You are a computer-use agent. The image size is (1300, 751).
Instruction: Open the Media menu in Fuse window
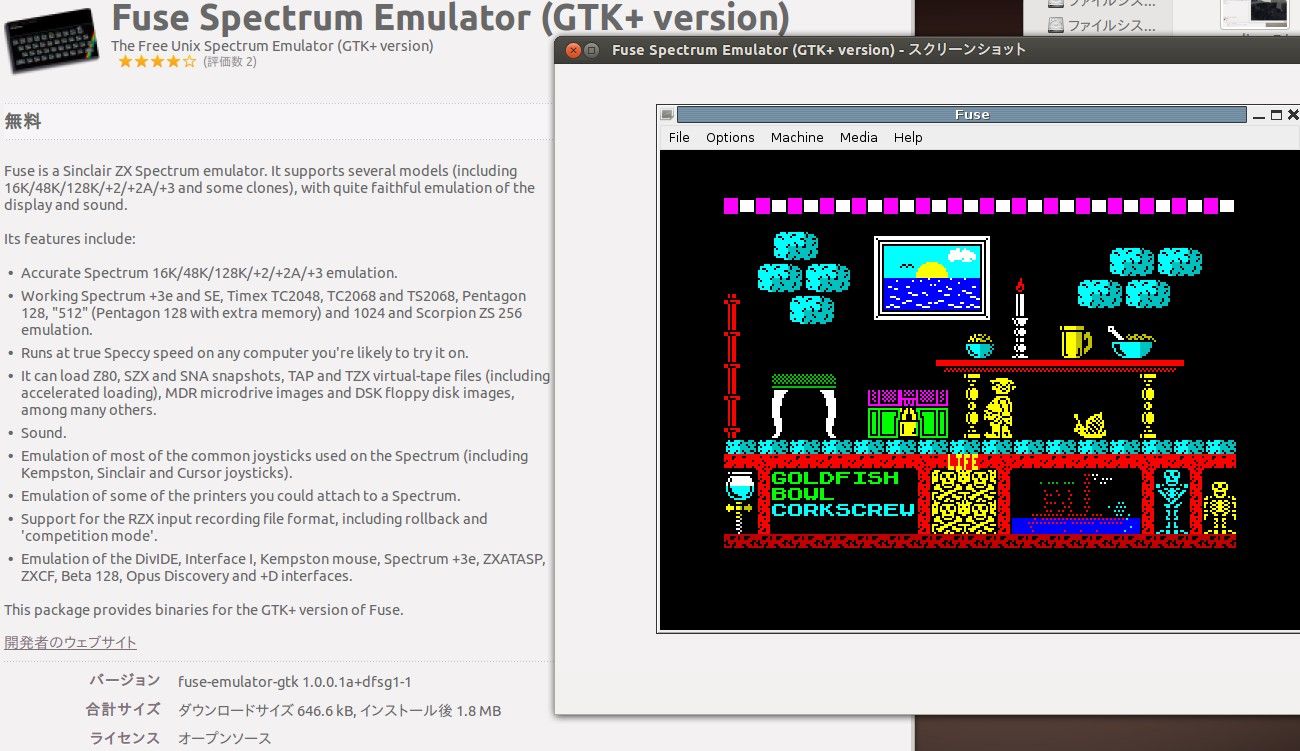click(x=858, y=137)
